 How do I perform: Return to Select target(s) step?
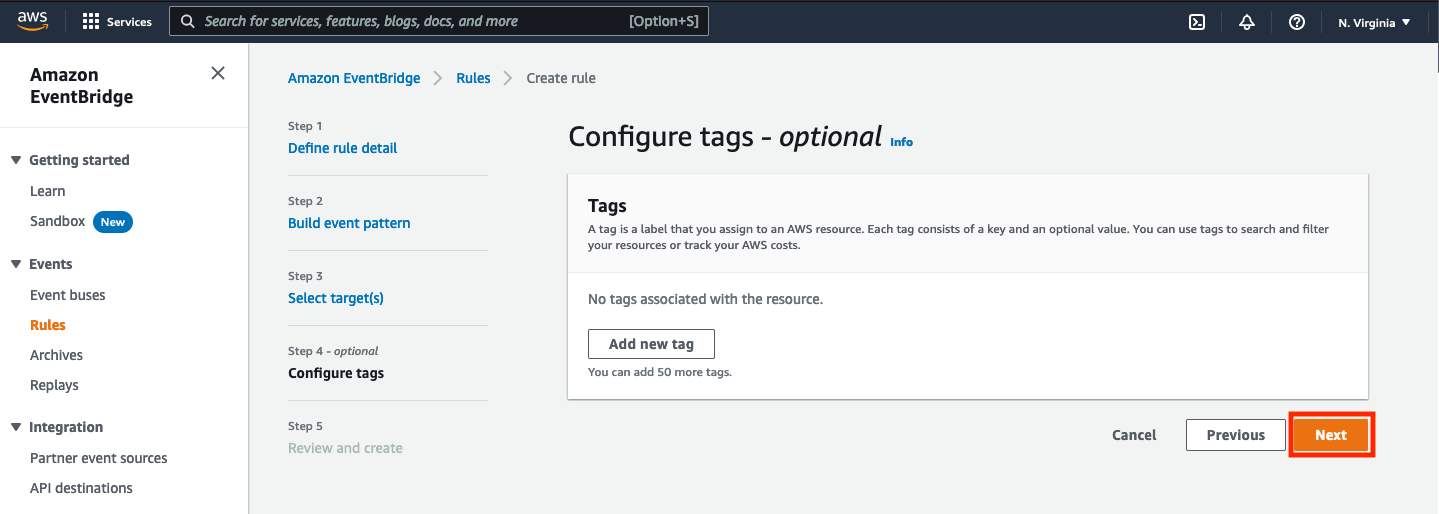[335, 298]
